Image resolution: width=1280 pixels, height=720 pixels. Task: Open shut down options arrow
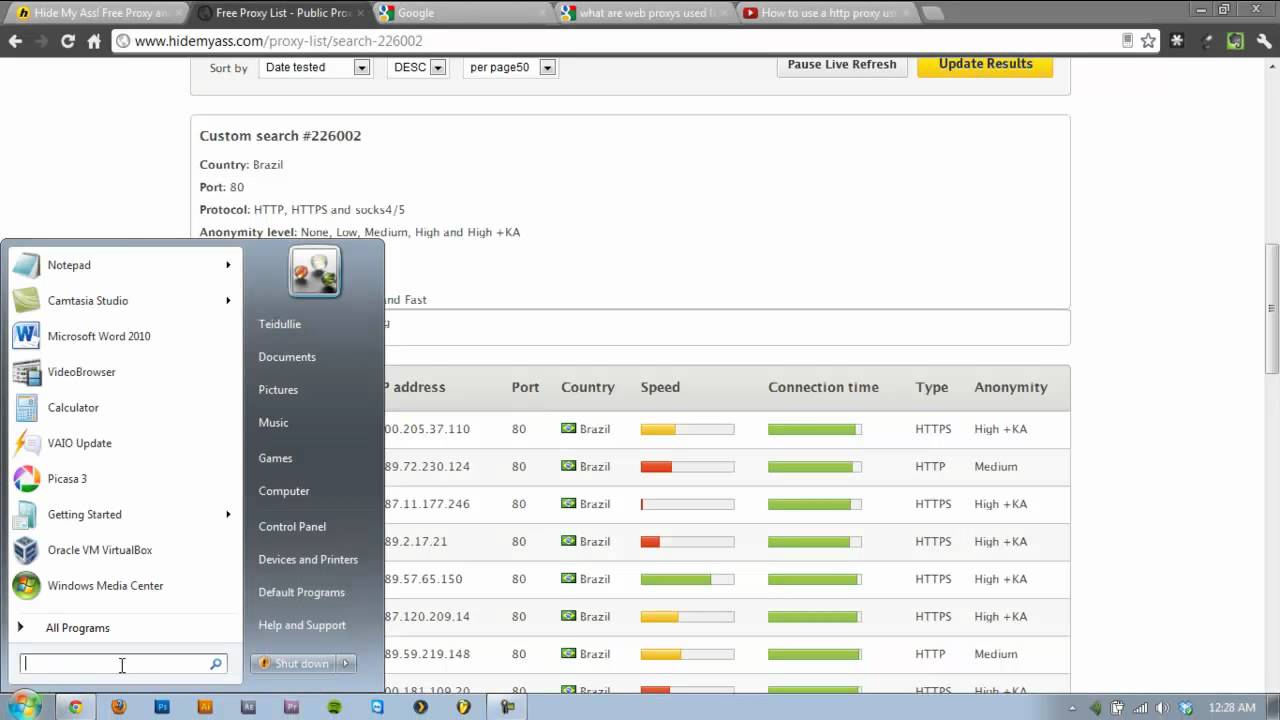[x=345, y=663]
